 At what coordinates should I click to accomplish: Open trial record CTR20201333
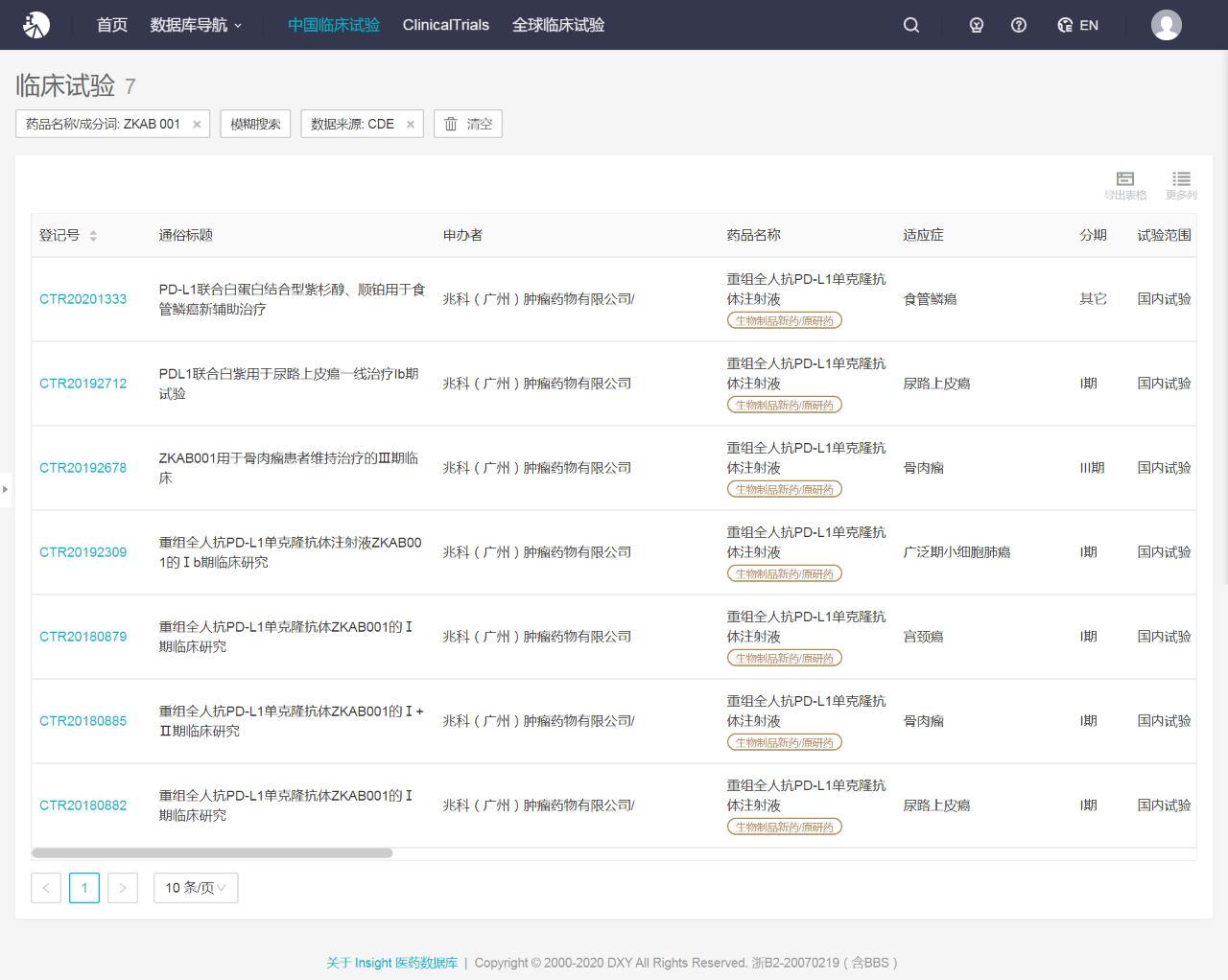83,299
